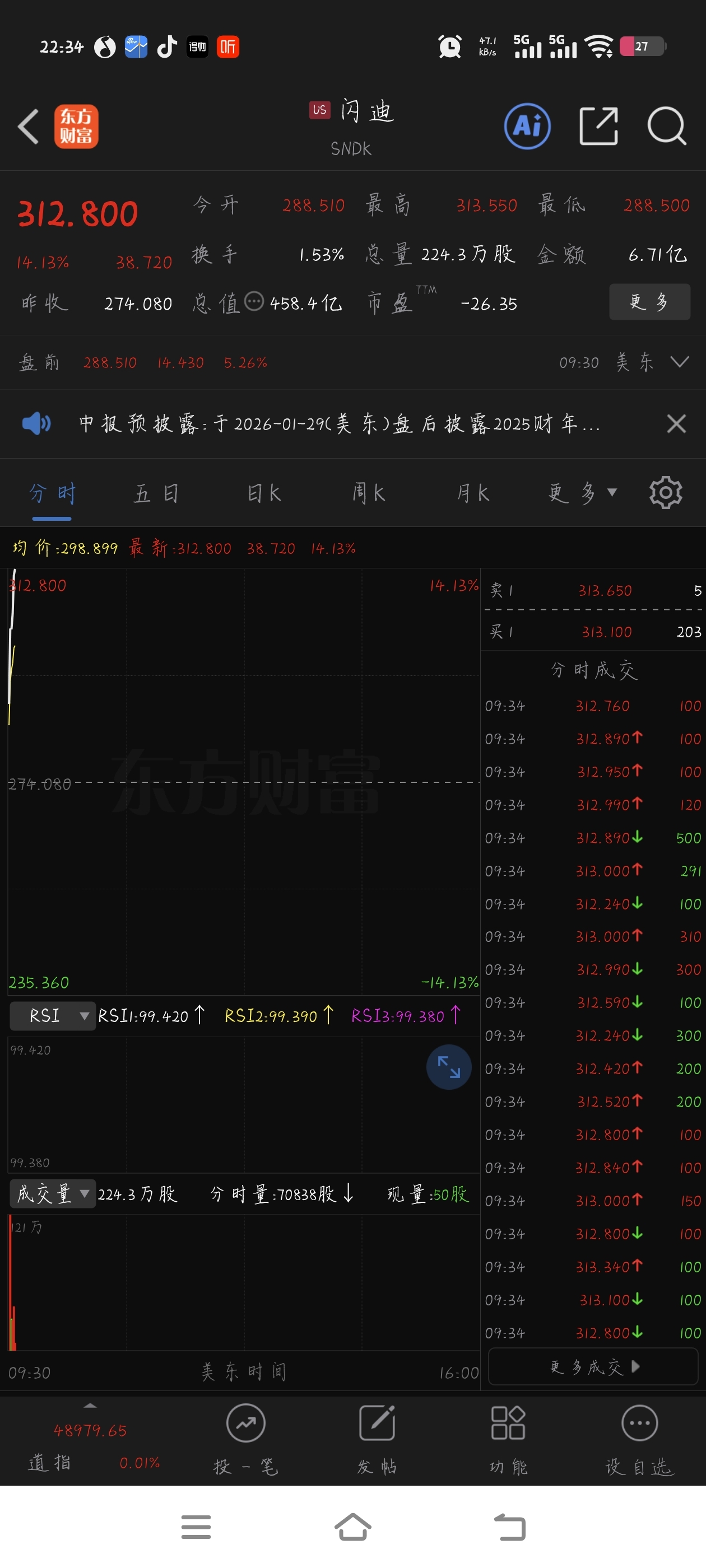This screenshot has height=1568, width=706.
Task: Tap the 总值 info bubble icon
Action: (254, 301)
